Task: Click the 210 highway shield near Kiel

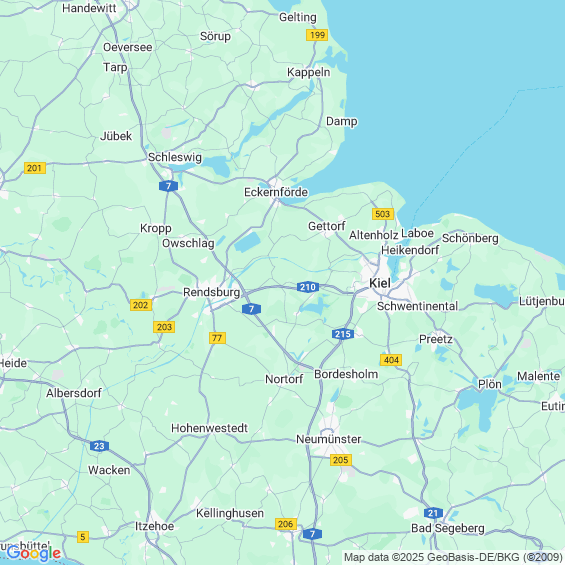Action: pos(308,287)
